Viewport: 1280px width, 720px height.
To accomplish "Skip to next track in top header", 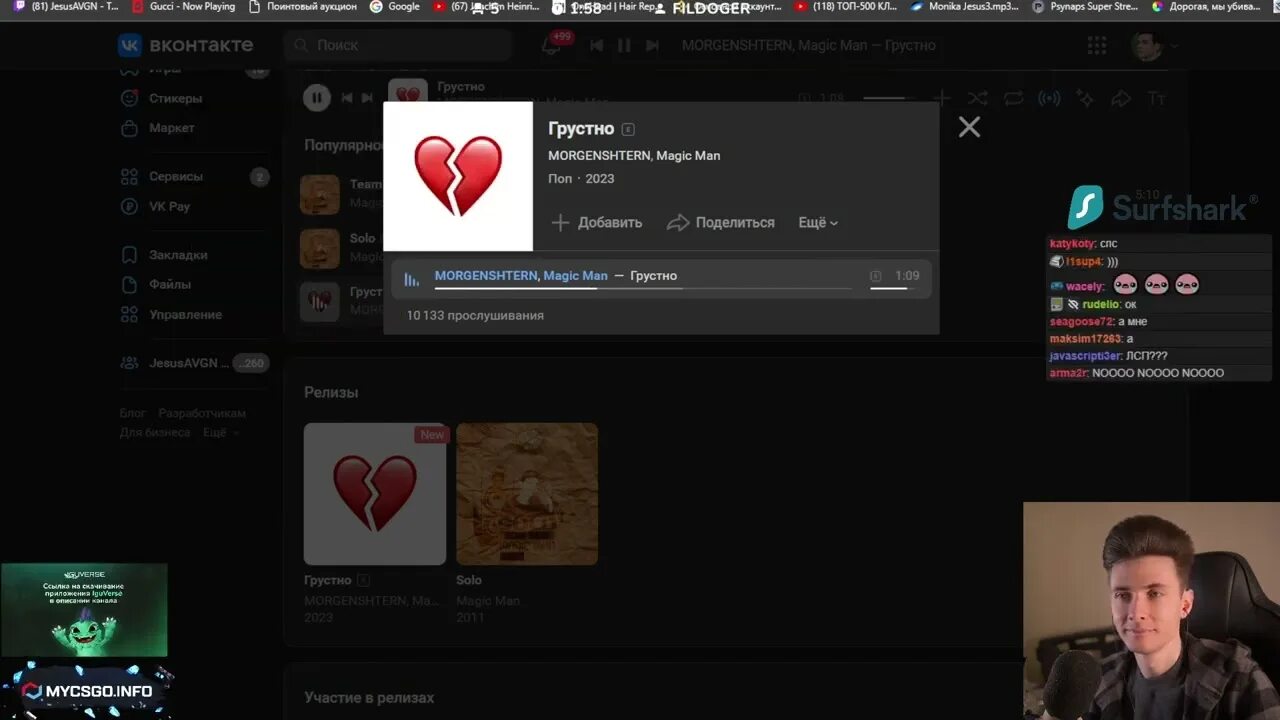I will click(652, 45).
